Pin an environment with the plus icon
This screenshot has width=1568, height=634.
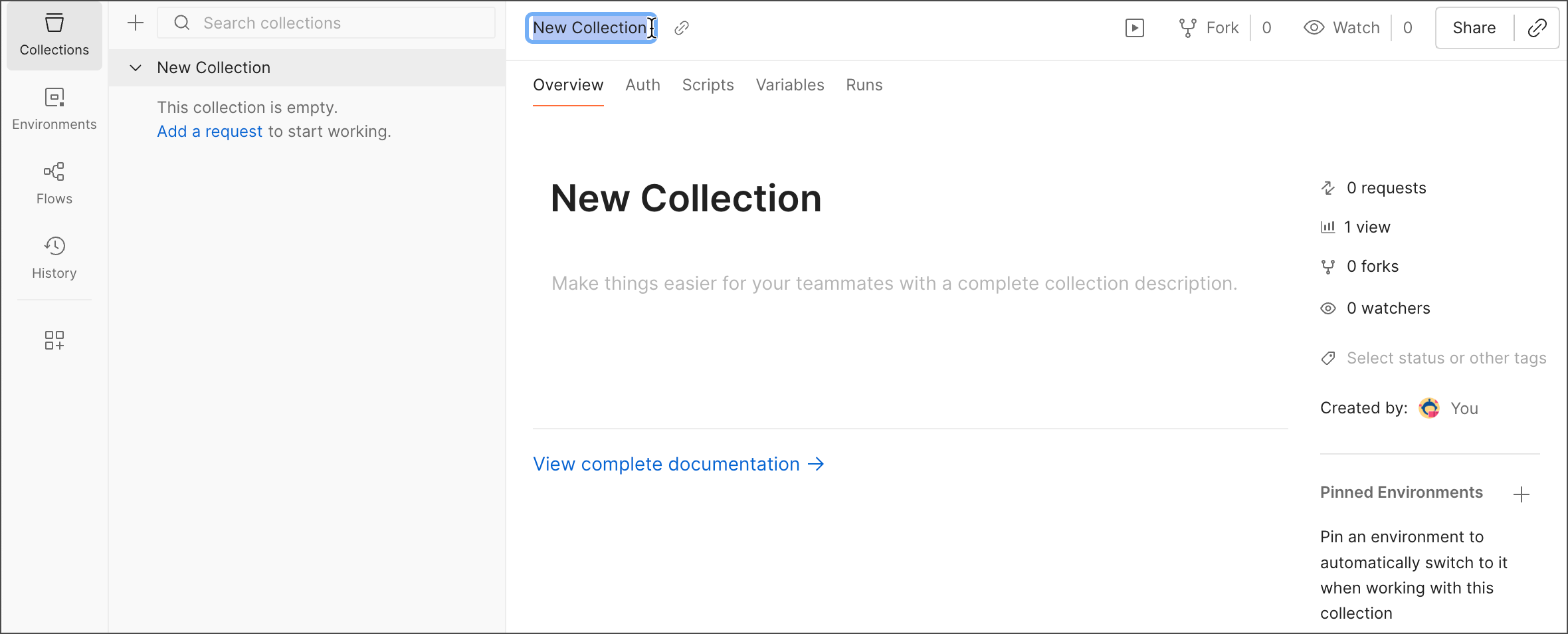1522,493
